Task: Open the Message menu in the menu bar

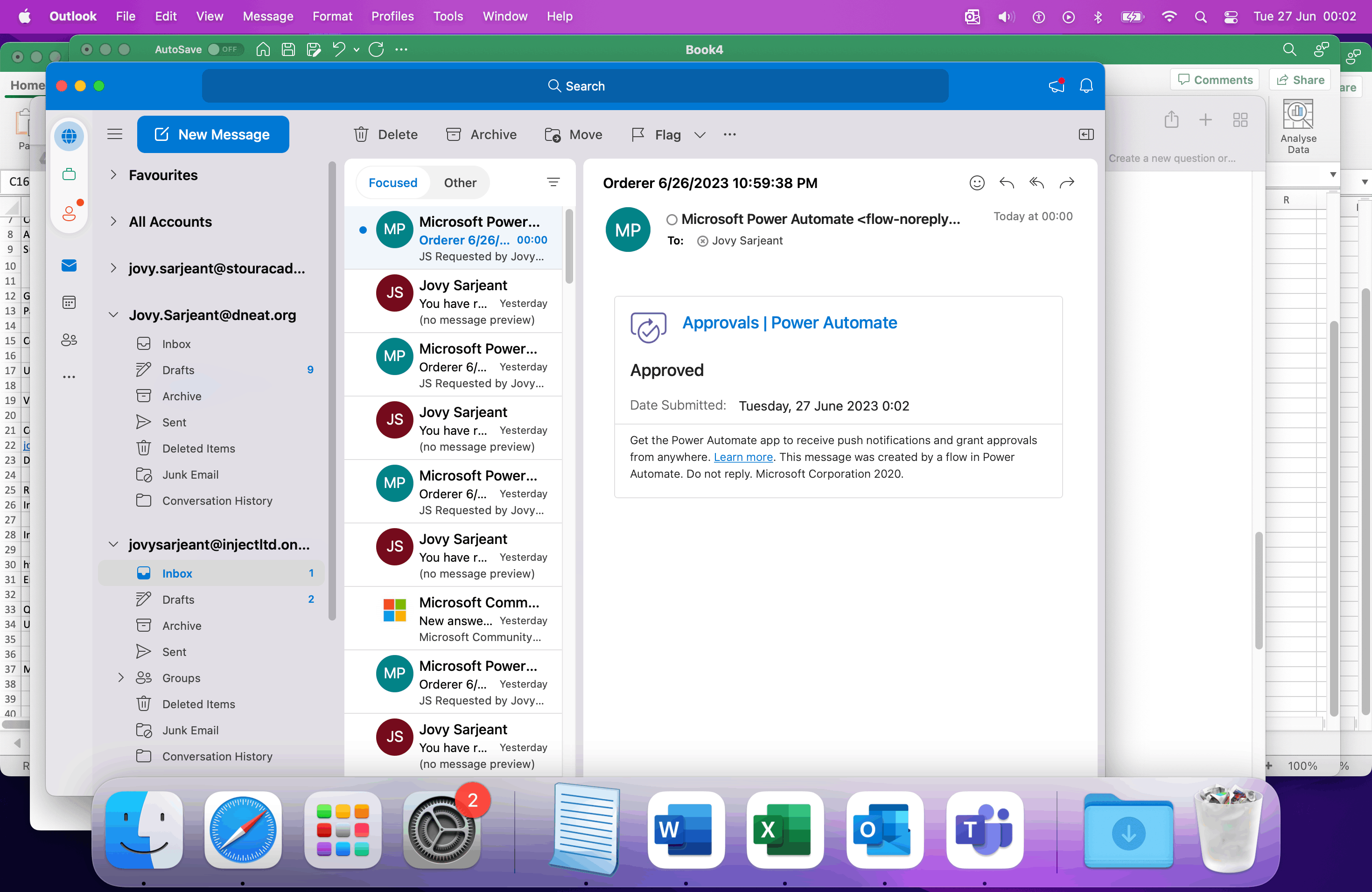Action: (267, 16)
